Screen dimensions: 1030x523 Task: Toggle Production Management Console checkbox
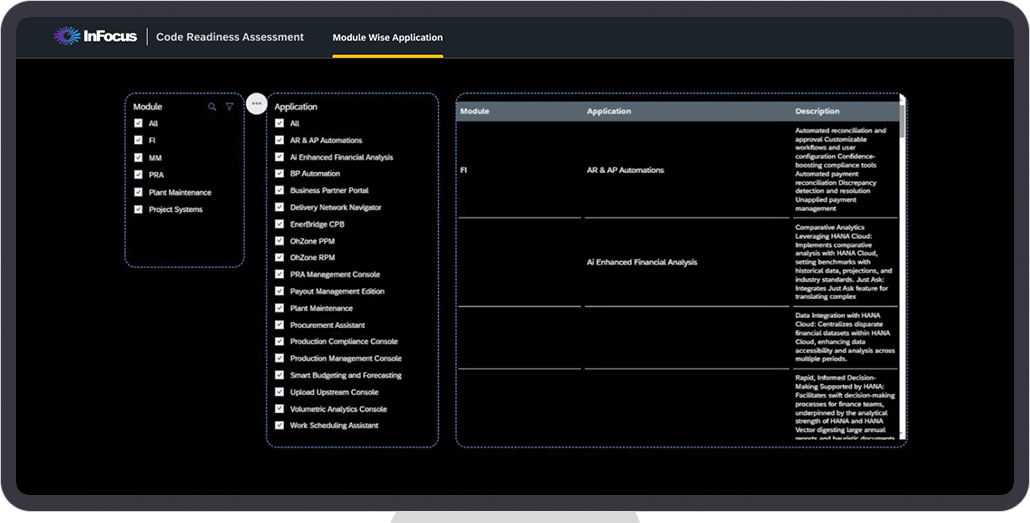tap(279, 358)
